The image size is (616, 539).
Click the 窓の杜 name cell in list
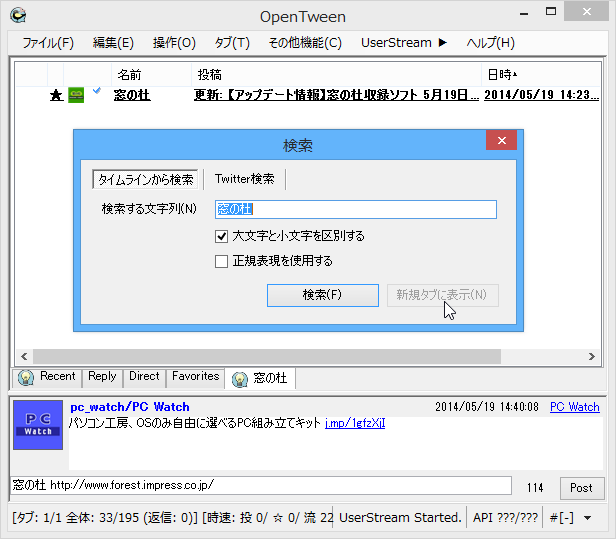(x=132, y=95)
